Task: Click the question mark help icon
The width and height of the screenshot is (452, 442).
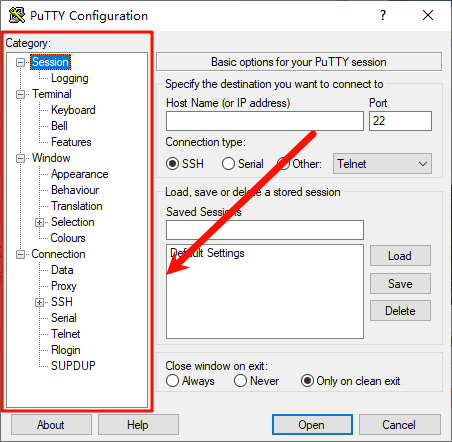Action: click(383, 15)
